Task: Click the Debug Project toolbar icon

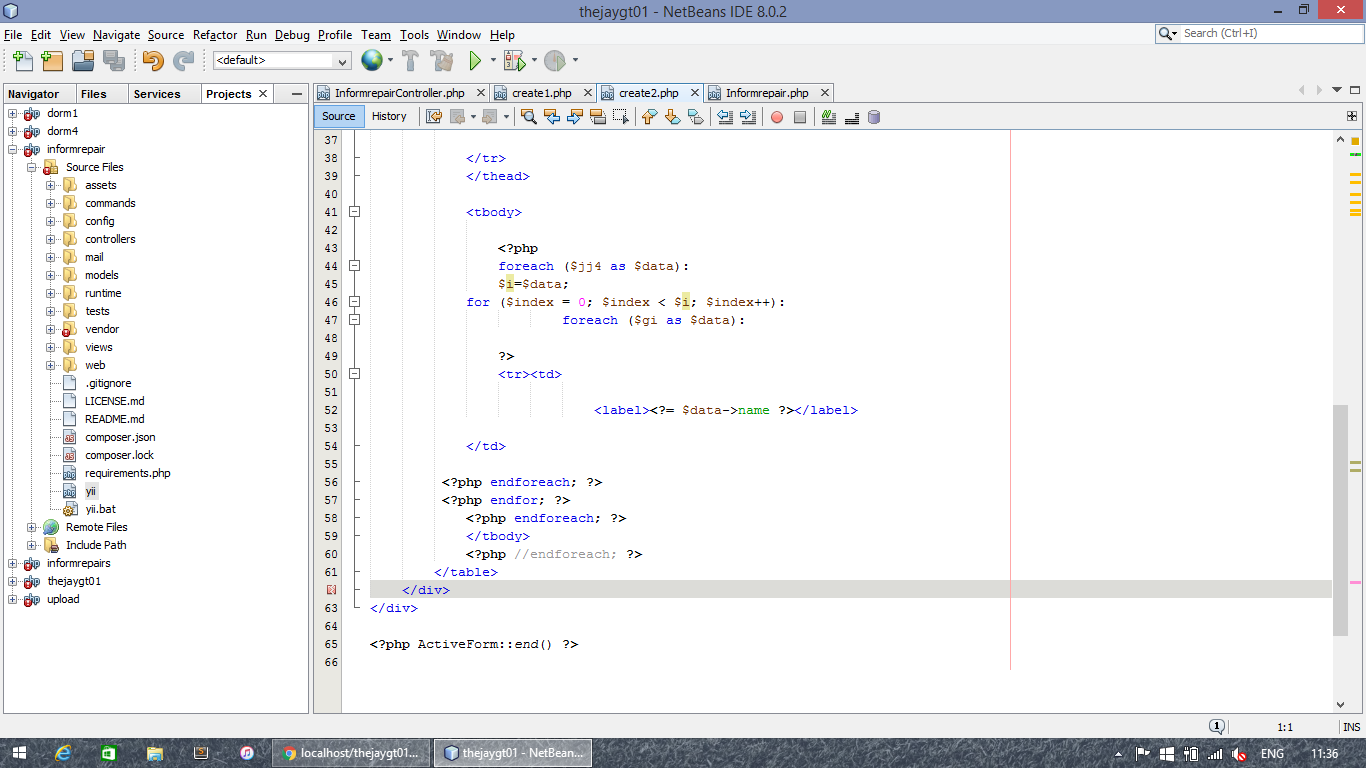Action: click(514, 60)
